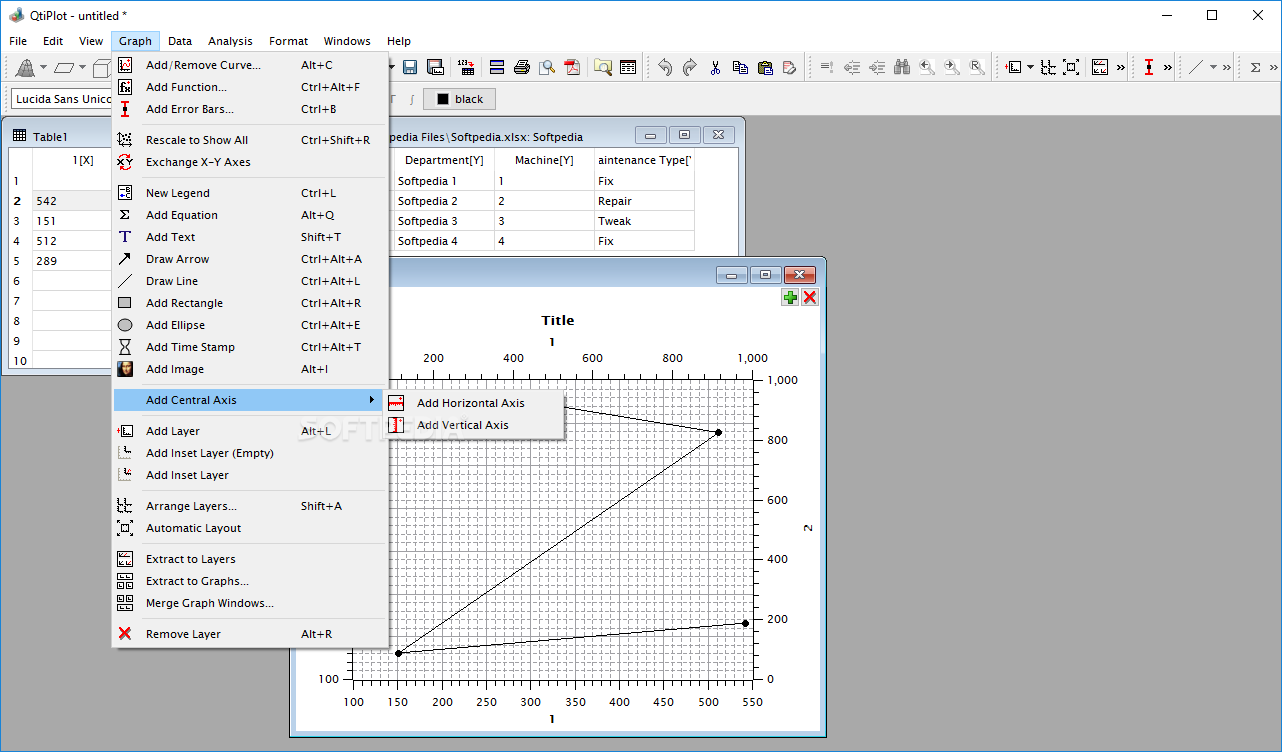Image resolution: width=1282 pixels, height=752 pixels.
Task: Click Machine[Y] column header
Action: [544, 160]
